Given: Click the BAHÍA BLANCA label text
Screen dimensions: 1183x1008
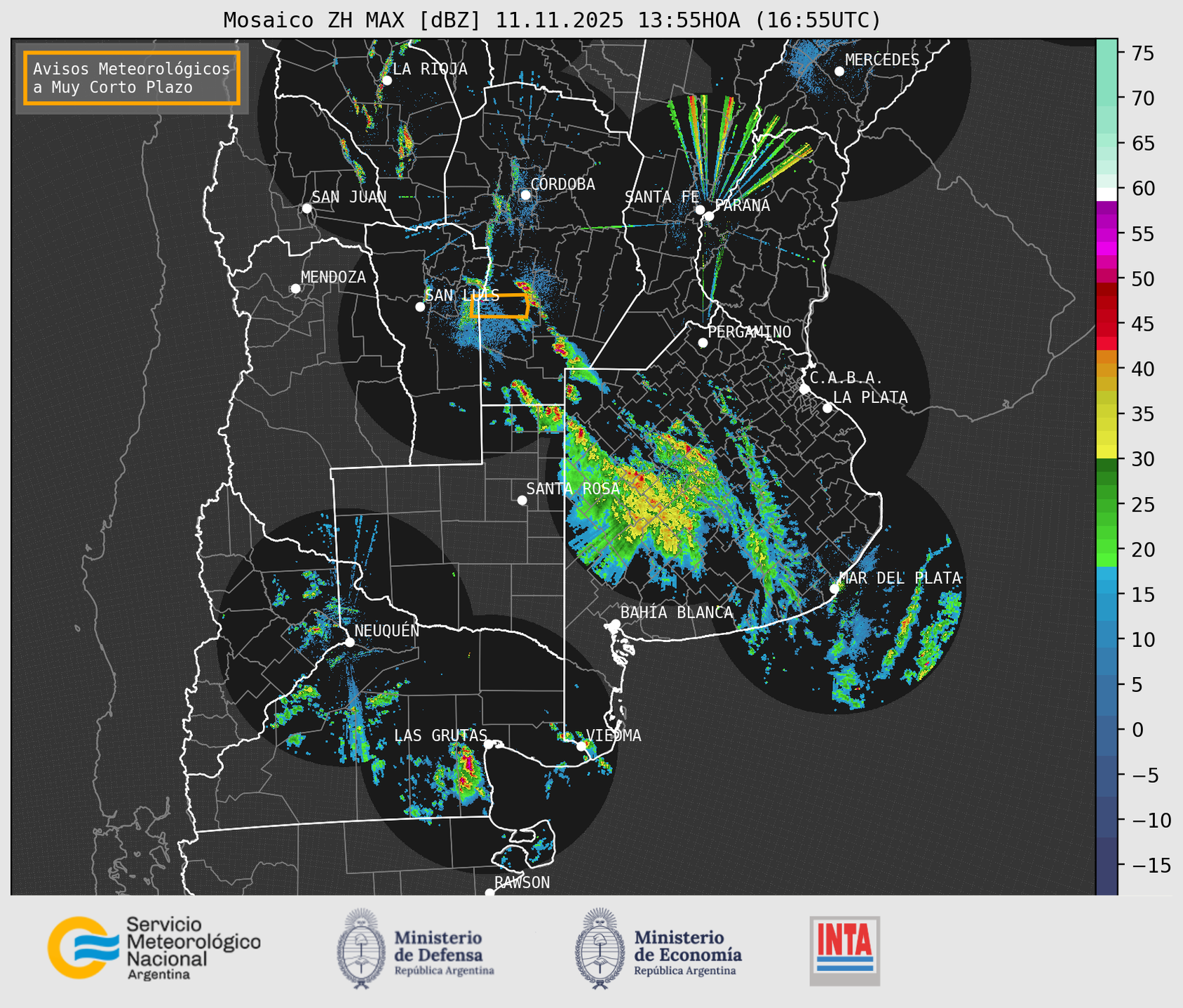Looking at the screenshot, I should [x=677, y=613].
